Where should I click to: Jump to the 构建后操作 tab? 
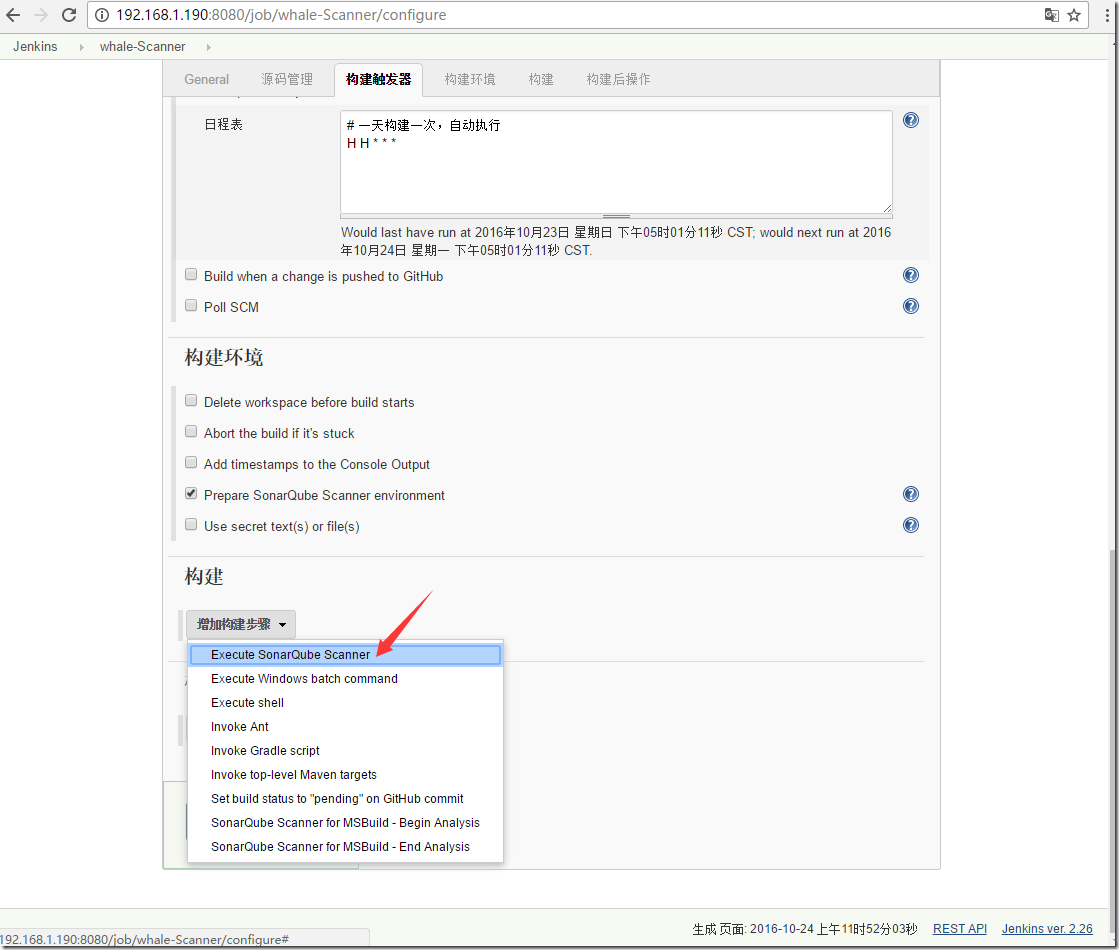coord(618,79)
